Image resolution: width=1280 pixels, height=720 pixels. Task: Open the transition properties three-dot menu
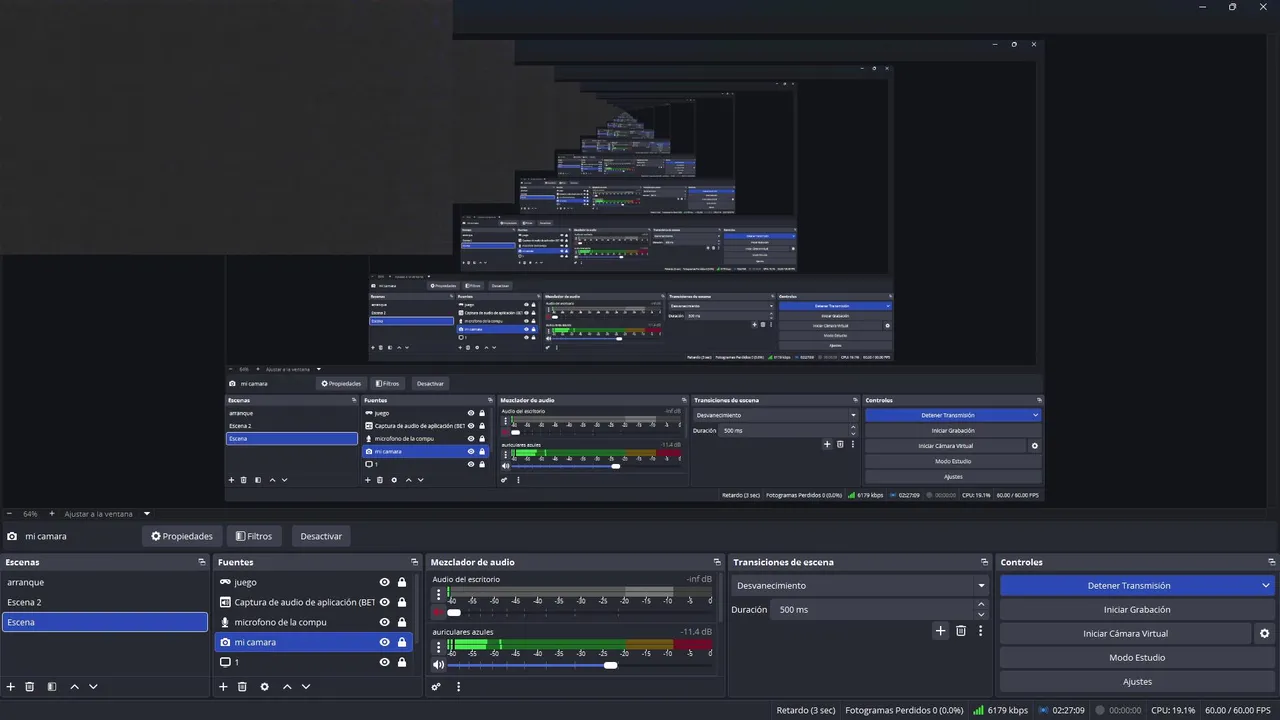[981, 631]
